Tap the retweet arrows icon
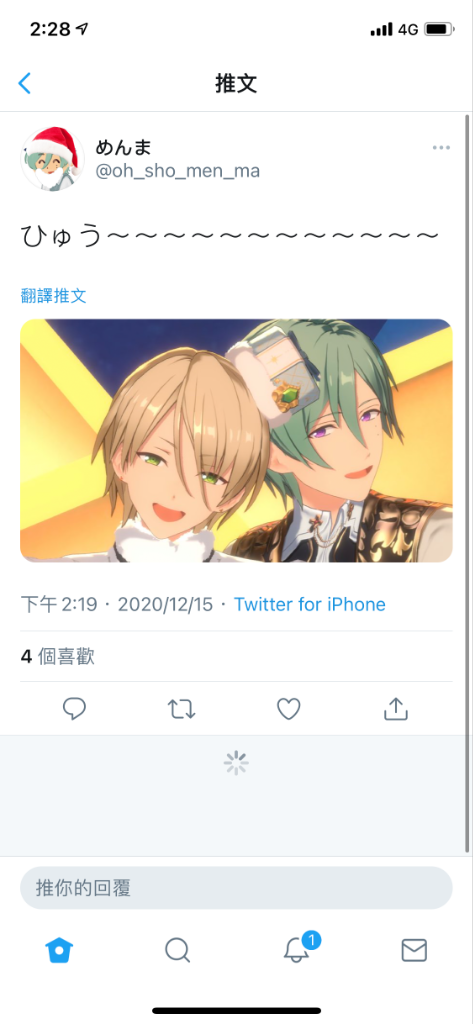 (182, 709)
